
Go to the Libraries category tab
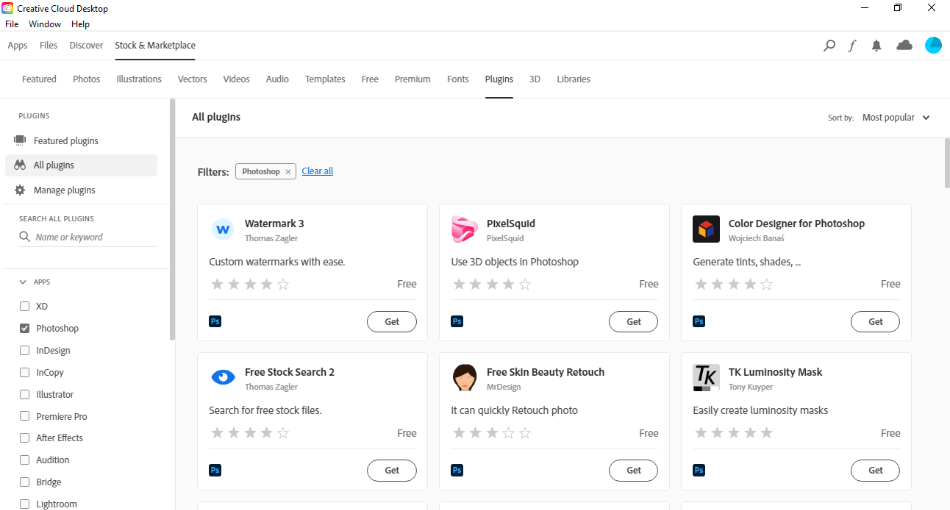click(574, 79)
